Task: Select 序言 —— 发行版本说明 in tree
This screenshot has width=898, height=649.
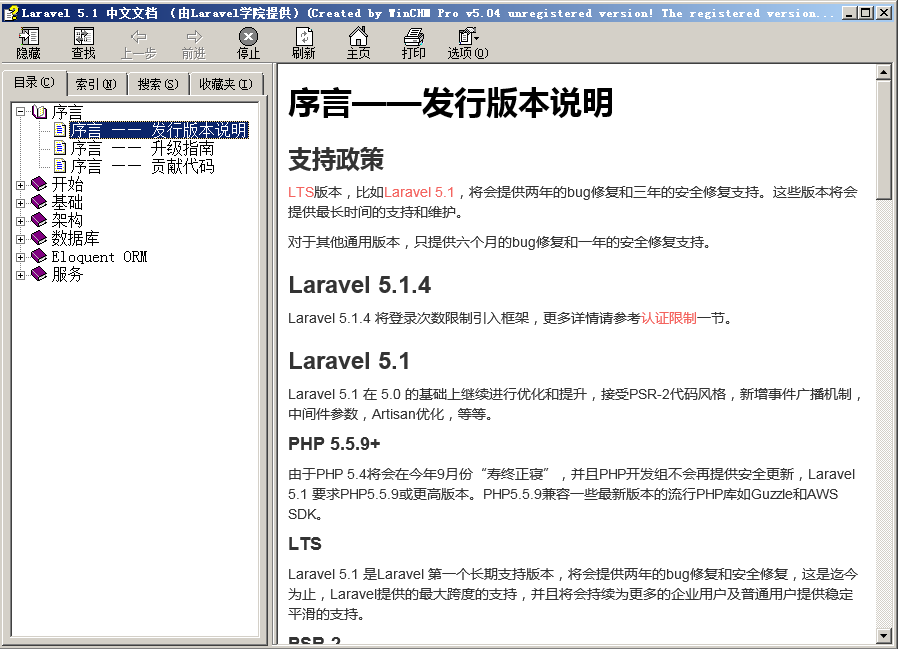Action: pyautogui.click(x=159, y=130)
